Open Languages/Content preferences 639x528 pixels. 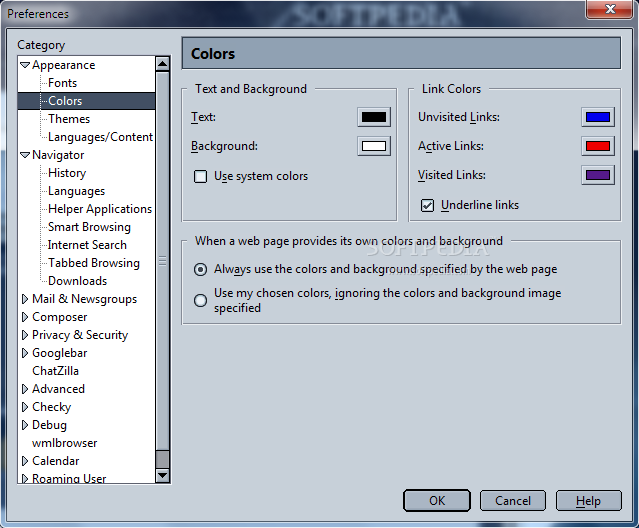click(x=100, y=137)
